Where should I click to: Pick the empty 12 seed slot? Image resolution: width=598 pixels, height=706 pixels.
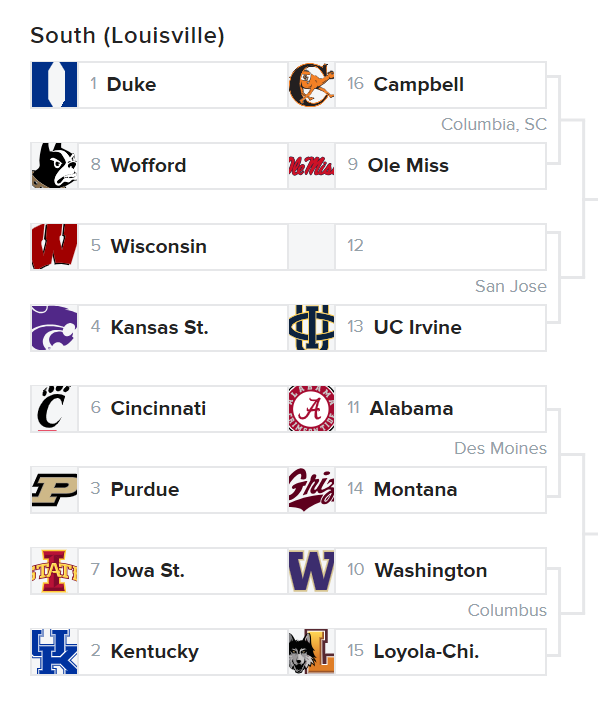[x=417, y=247]
